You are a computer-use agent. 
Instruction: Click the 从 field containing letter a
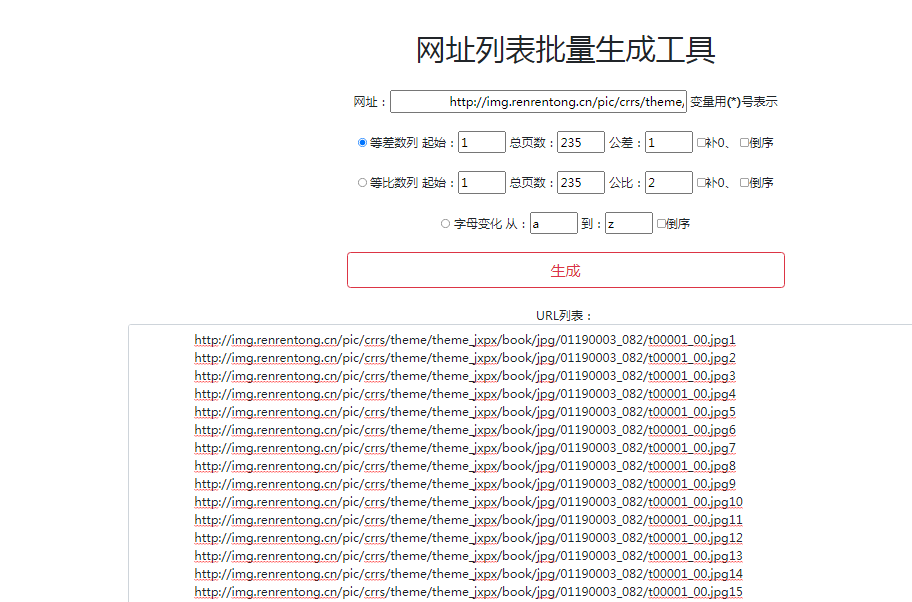tap(552, 222)
